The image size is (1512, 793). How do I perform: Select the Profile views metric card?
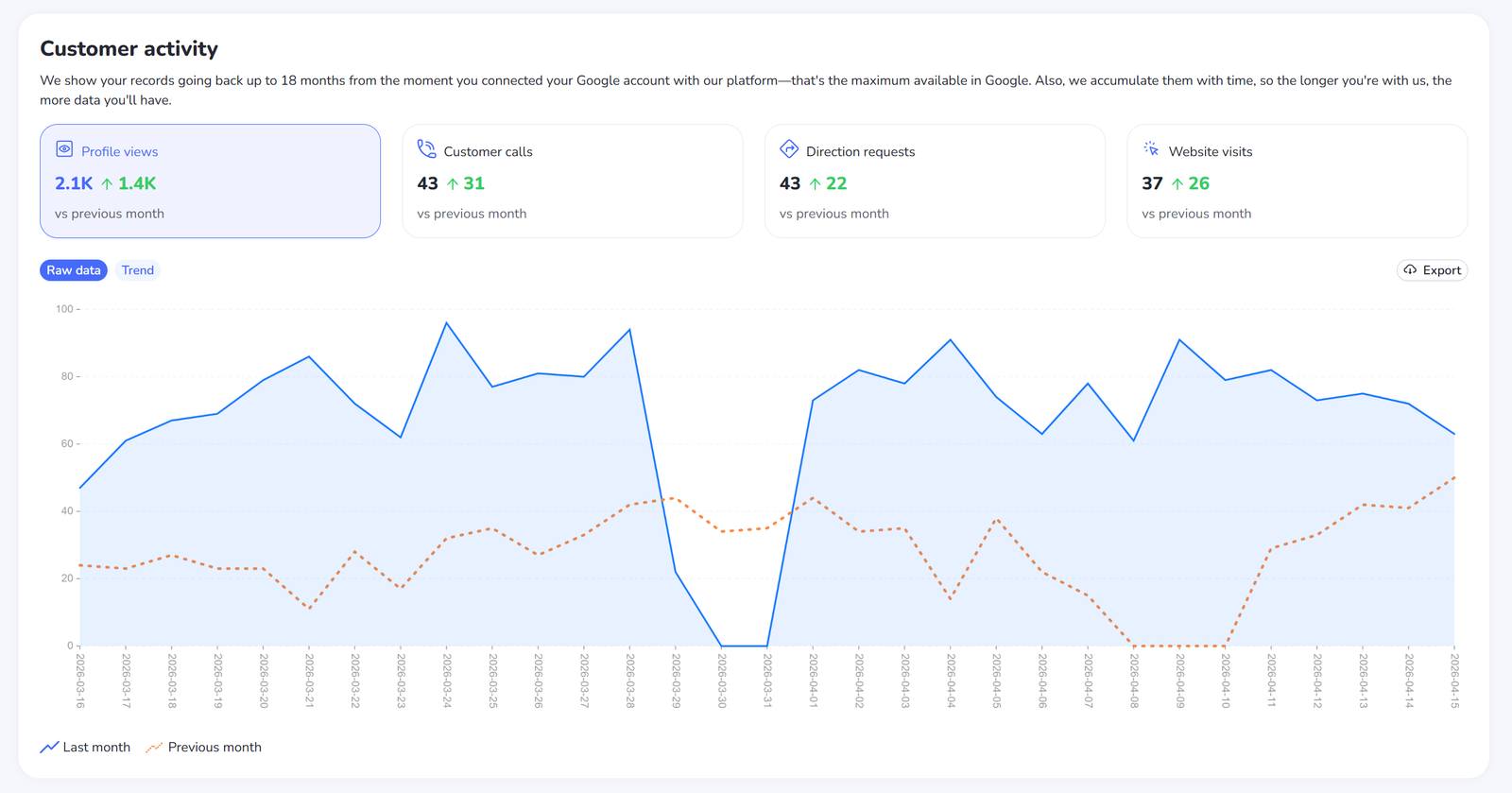210,181
